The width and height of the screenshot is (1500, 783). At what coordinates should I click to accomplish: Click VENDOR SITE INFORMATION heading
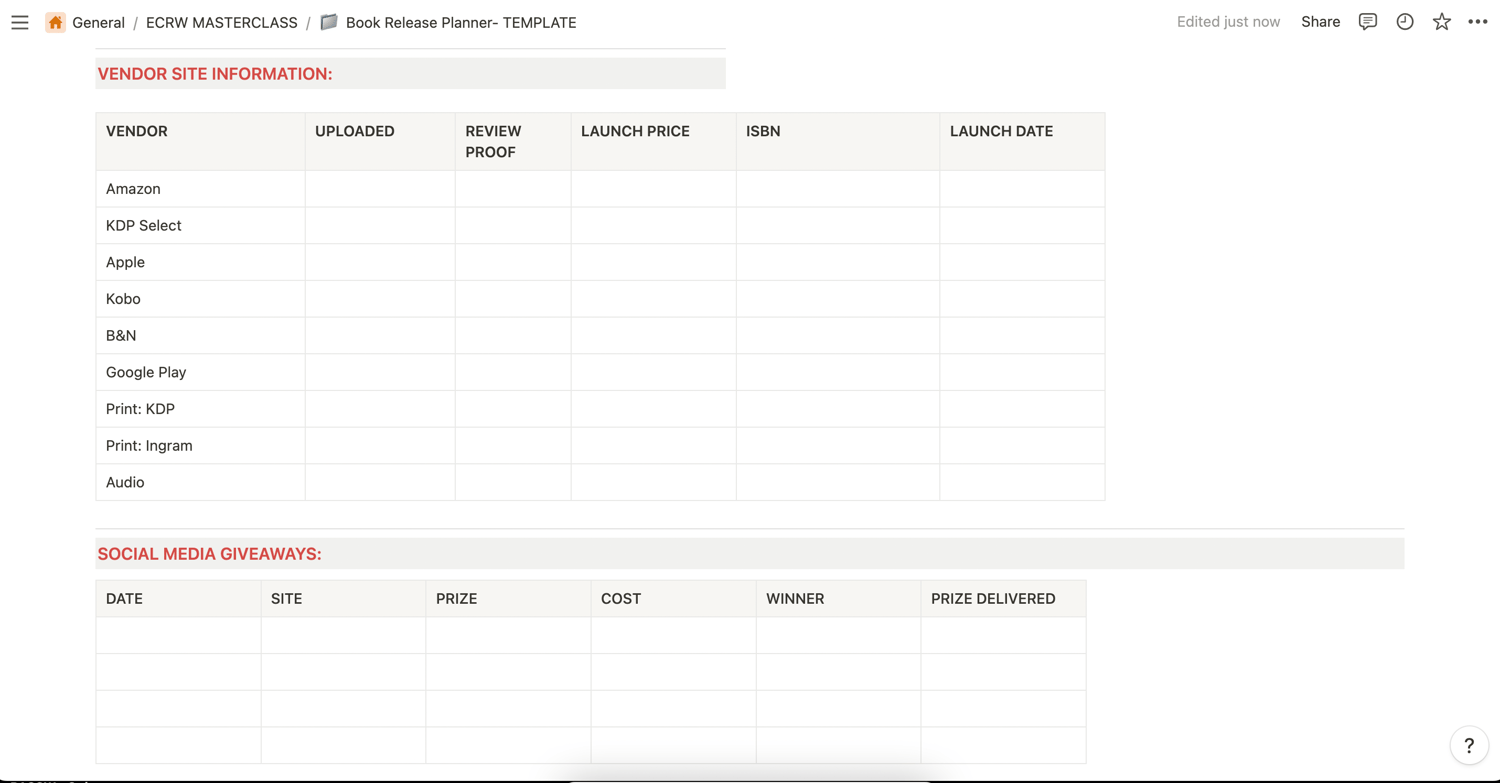[x=215, y=74]
